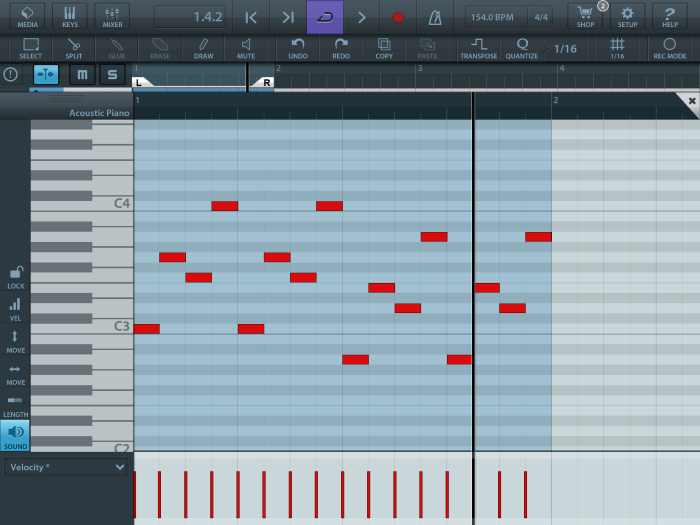The height and width of the screenshot is (525, 700).
Task: Pick the Glue tool
Action: point(117,48)
